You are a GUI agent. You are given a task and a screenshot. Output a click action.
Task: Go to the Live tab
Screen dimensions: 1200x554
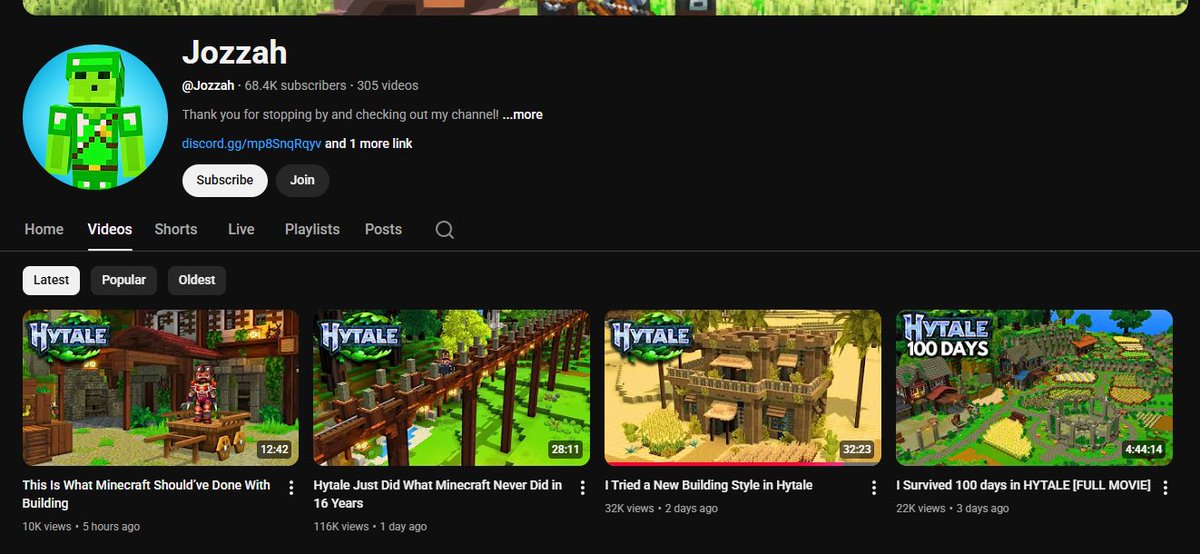click(241, 229)
